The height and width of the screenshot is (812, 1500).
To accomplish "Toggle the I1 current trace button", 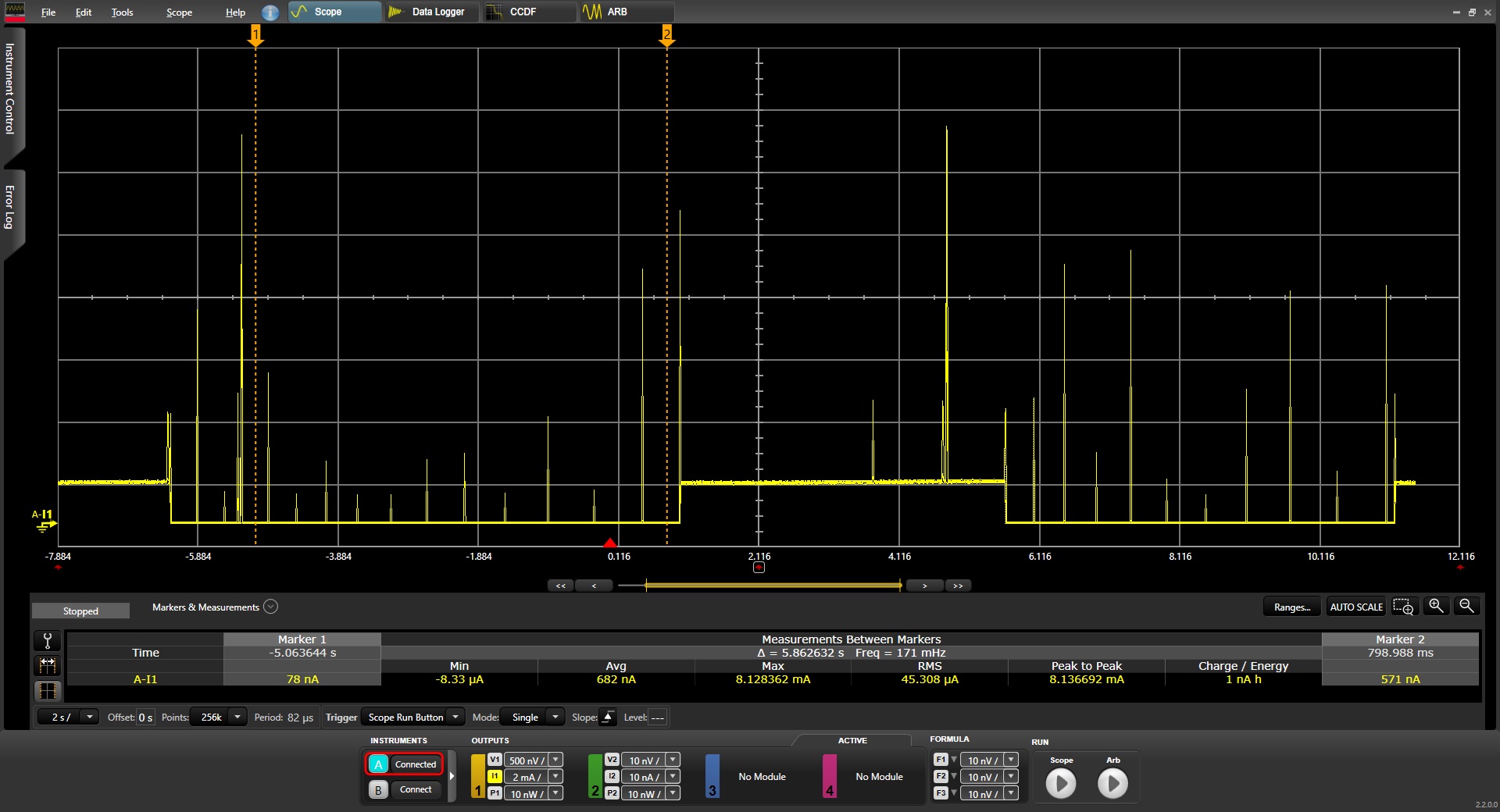I will click(495, 777).
